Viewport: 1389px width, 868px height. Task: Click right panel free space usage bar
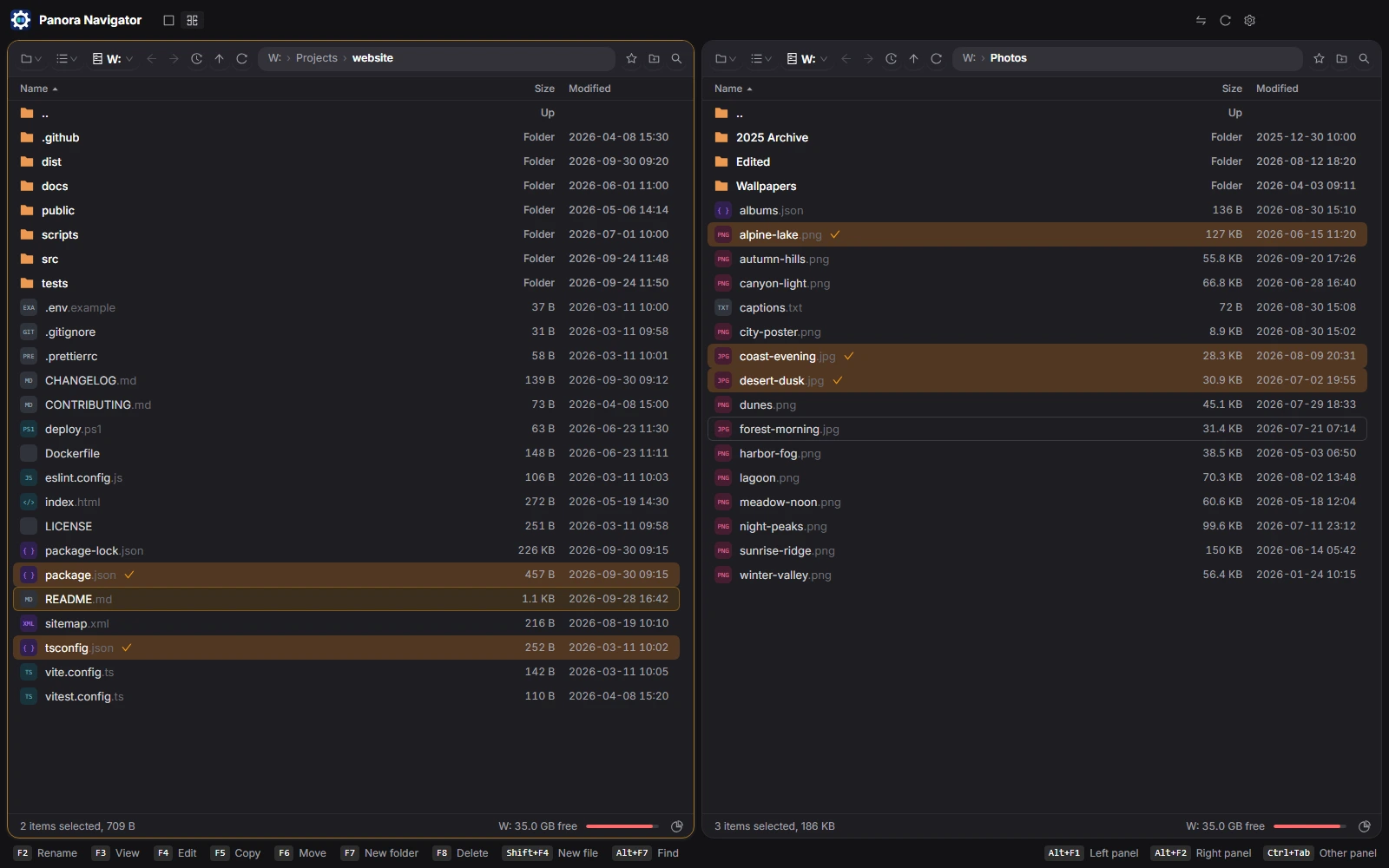coord(1309,826)
